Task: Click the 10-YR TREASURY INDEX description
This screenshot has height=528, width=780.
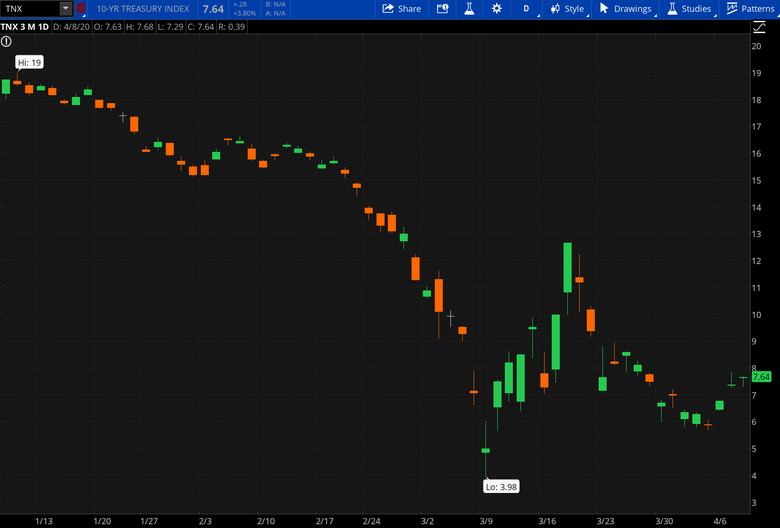Action: pyautogui.click(x=143, y=8)
